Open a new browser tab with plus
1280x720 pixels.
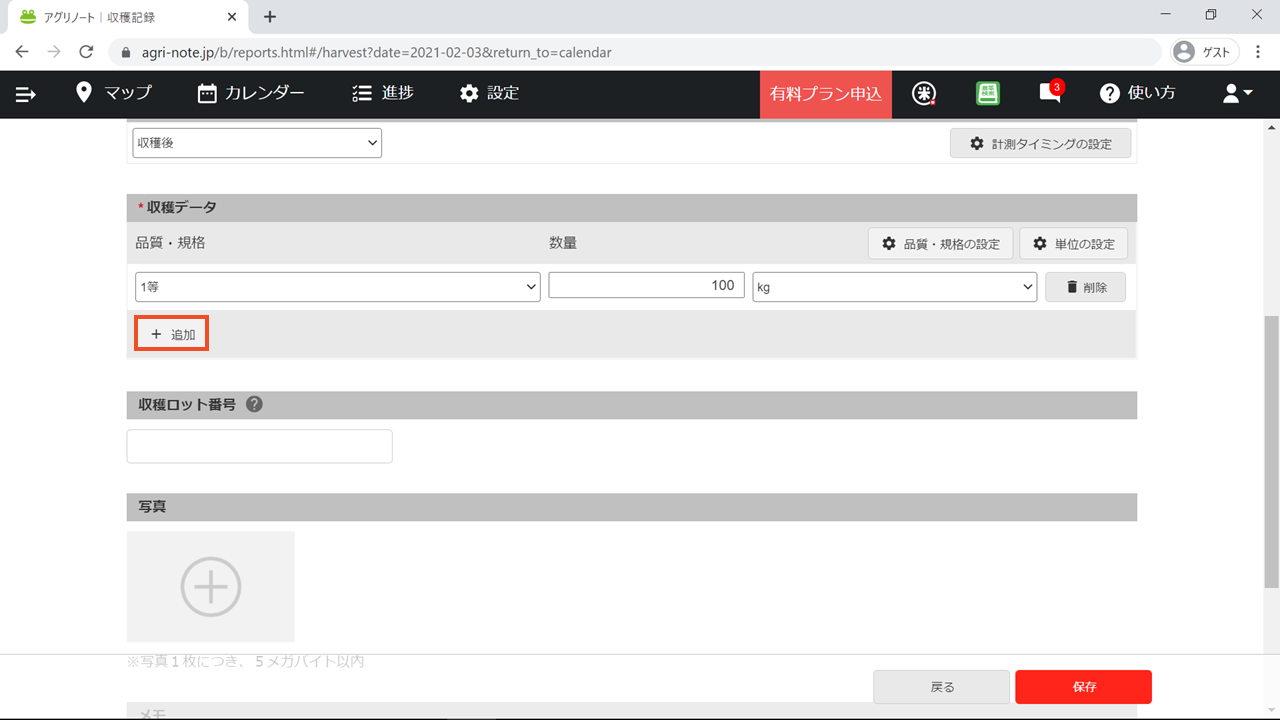pyautogui.click(x=270, y=17)
